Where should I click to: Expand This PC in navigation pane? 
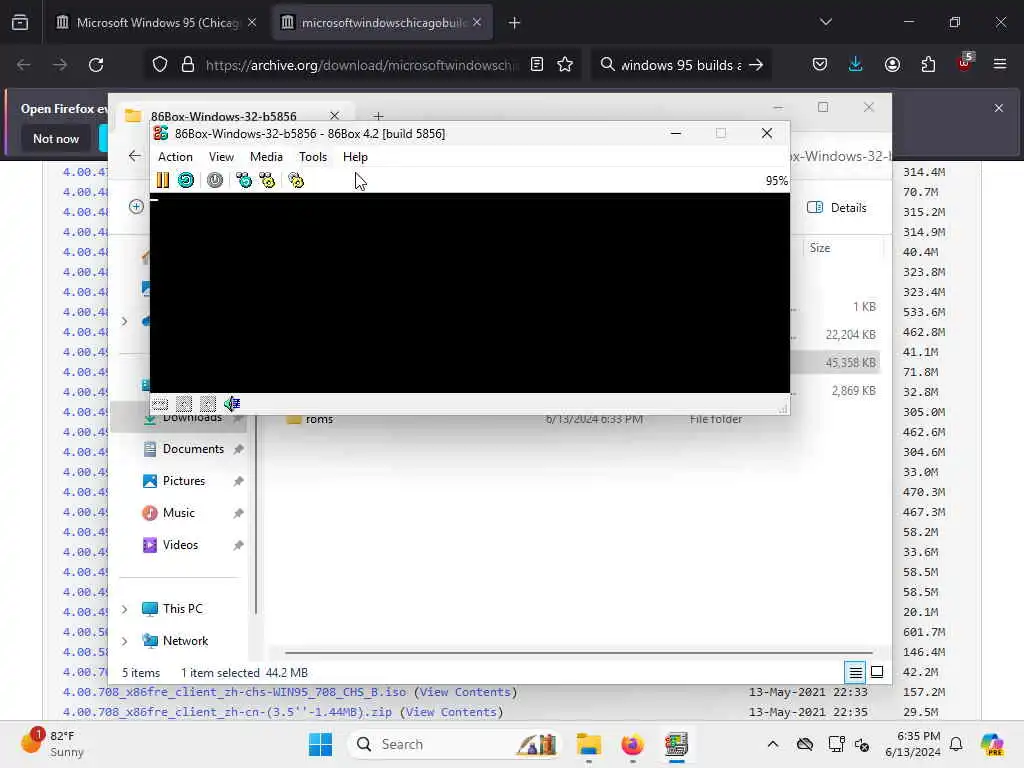125,609
